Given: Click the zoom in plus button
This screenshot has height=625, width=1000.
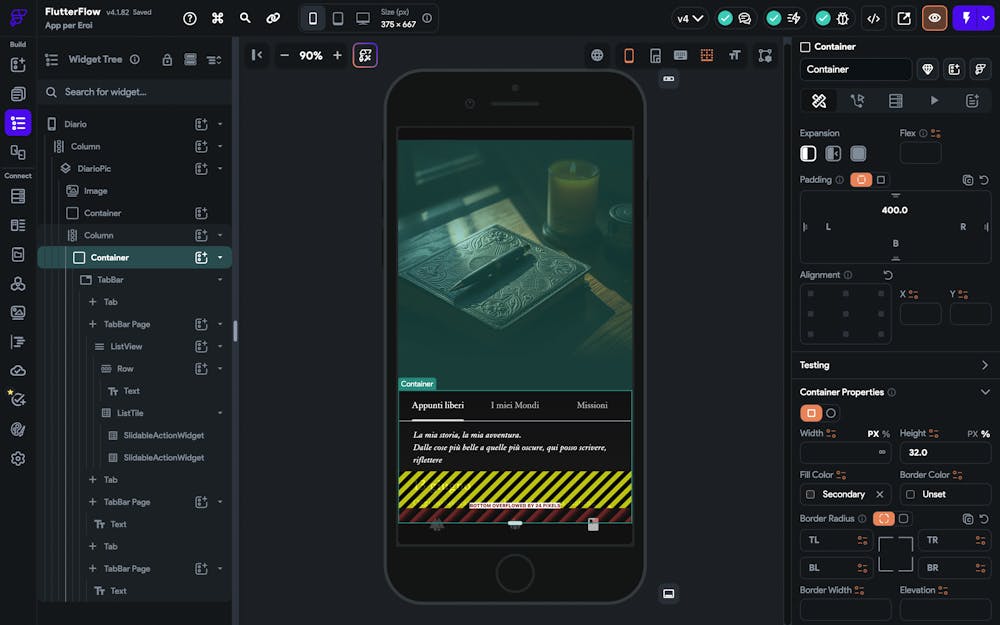Looking at the screenshot, I should pyautogui.click(x=337, y=55).
